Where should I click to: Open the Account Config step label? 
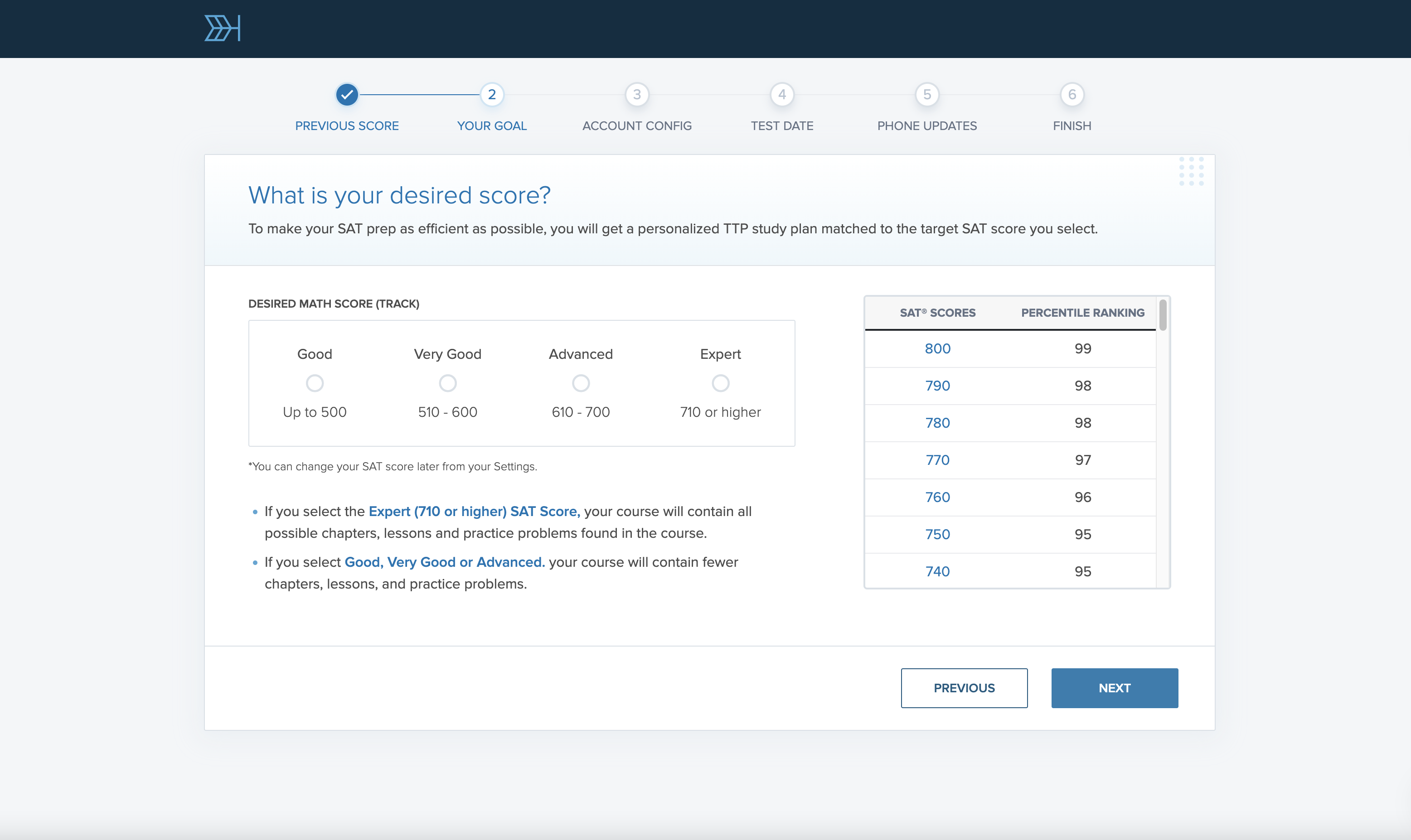pyautogui.click(x=636, y=126)
